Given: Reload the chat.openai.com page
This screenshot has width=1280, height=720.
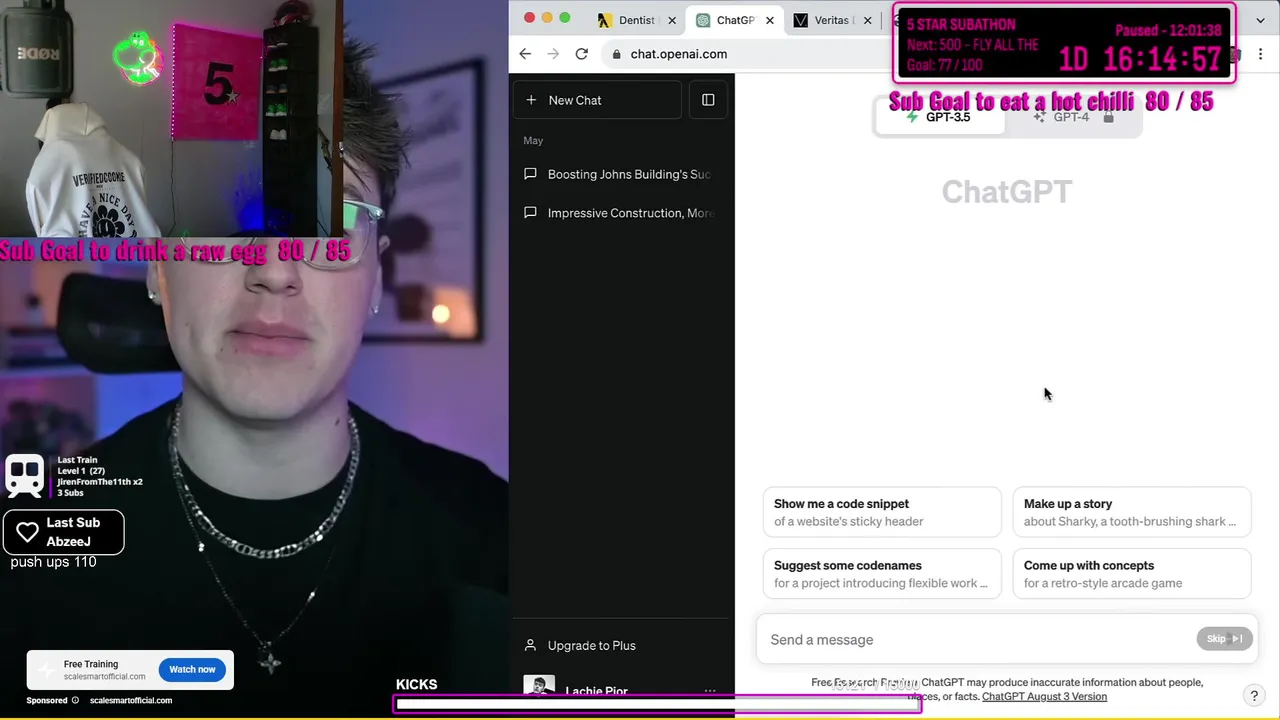Looking at the screenshot, I should [x=581, y=54].
